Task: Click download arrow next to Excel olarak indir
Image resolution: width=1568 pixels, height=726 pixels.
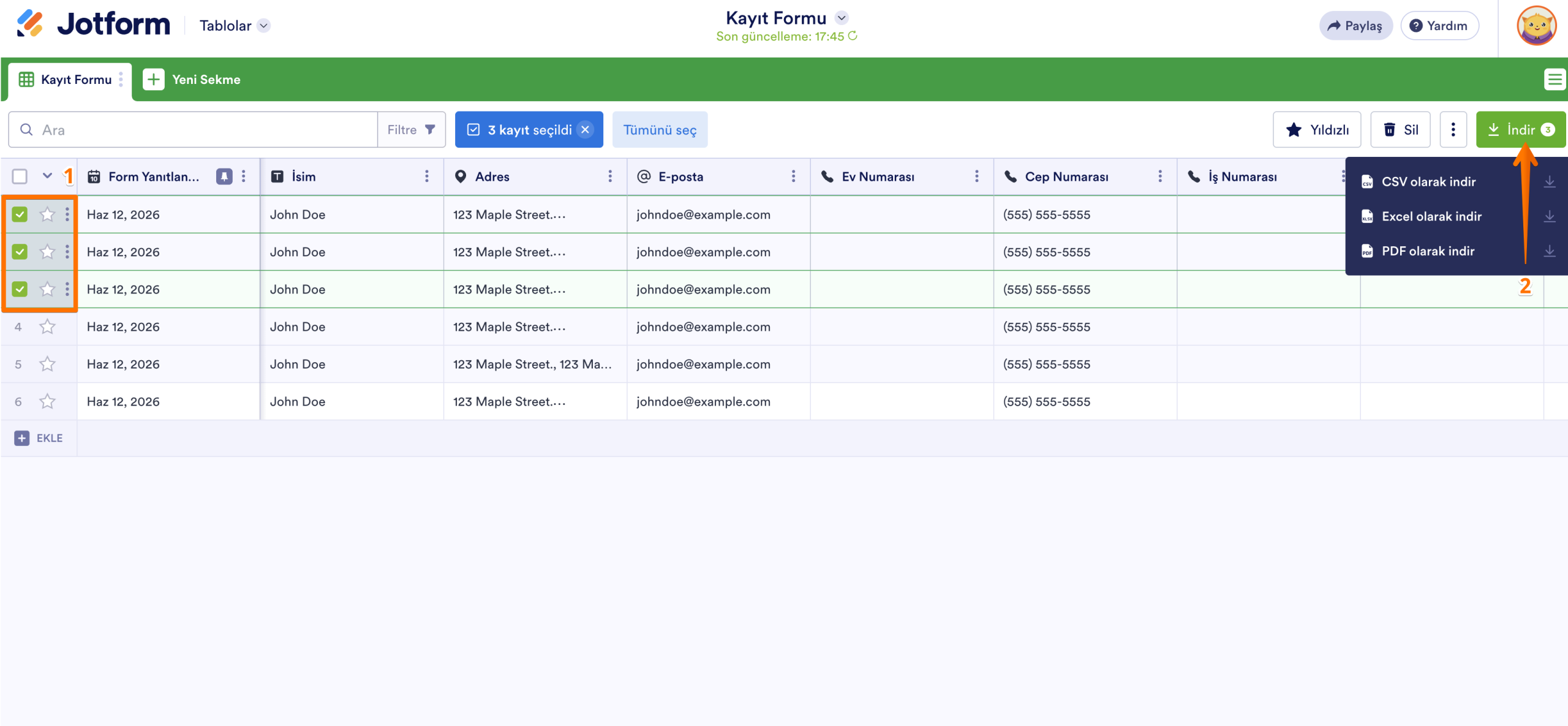Action: [1550, 216]
